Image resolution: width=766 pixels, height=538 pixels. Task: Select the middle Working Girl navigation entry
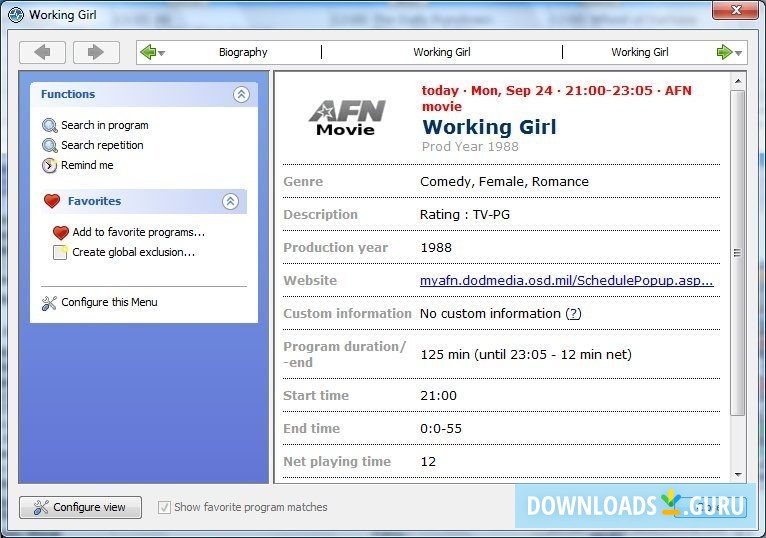click(442, 52)
